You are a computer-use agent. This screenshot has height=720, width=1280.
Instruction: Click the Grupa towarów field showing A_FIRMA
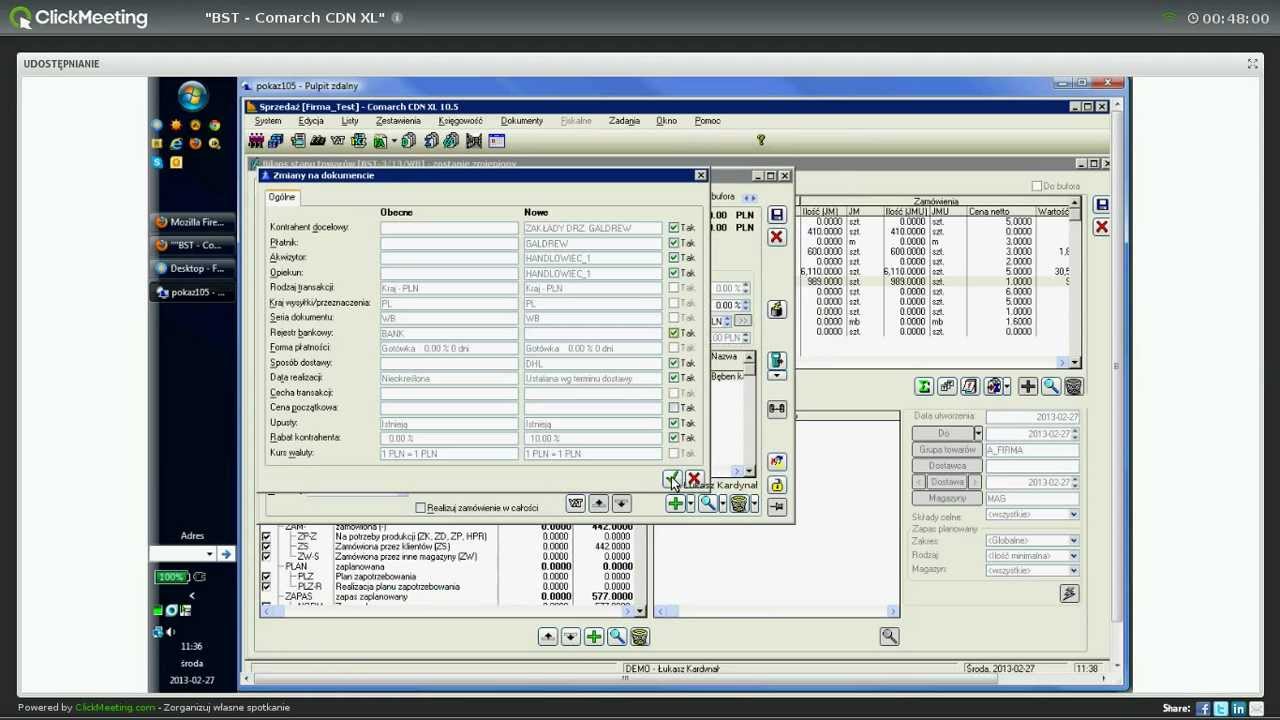pos(1032,450)
